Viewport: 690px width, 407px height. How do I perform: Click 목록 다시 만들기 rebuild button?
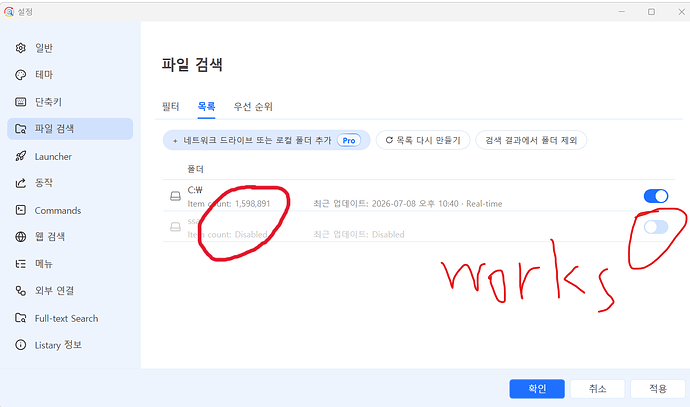coord(423,140)
